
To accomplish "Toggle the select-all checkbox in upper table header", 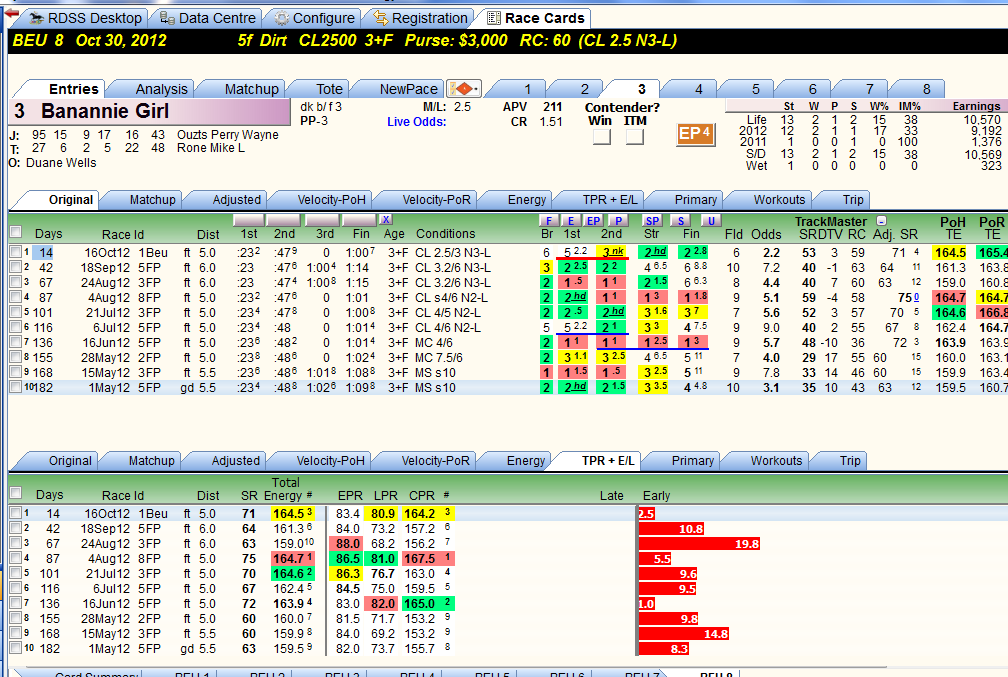I will (16, 232).
